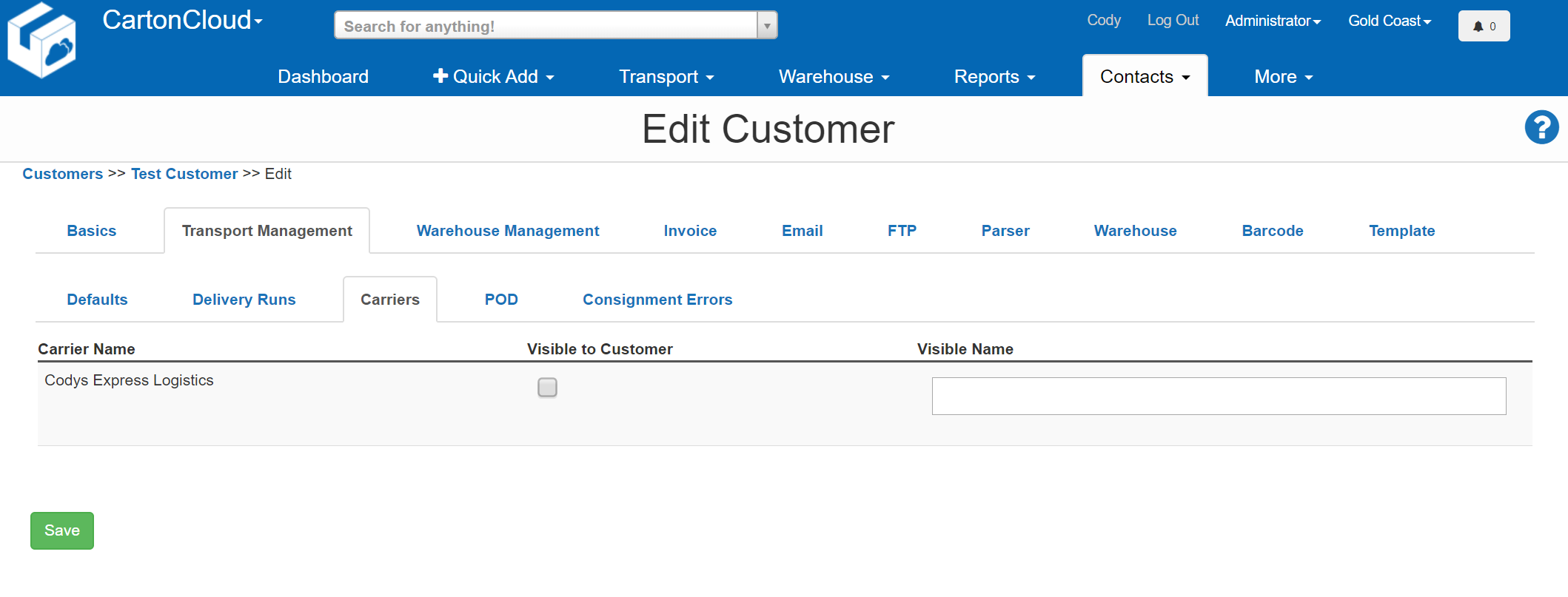Image resolution: width=1568 pixels, height=597 pixels.
Task: Click the Quick Add plus menu
Action: point(493,77)
